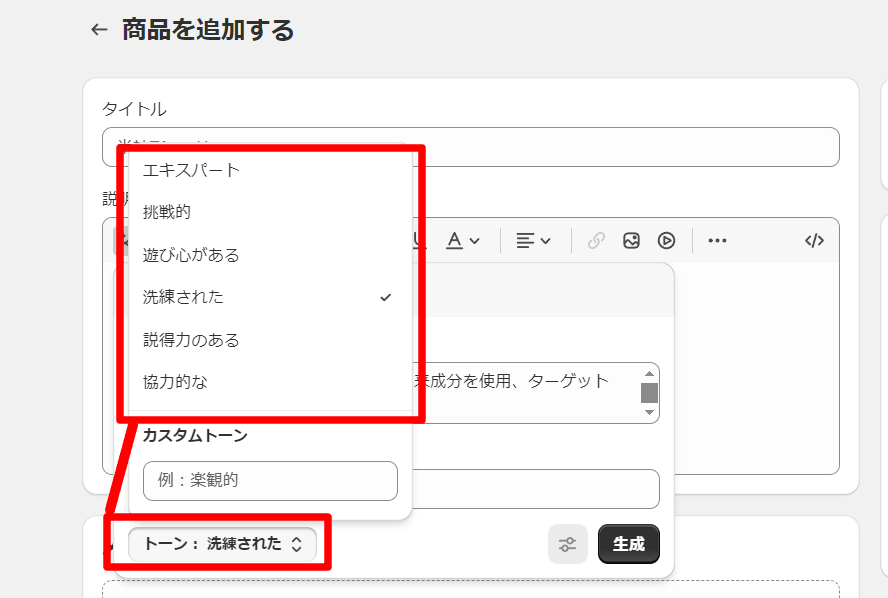Pick the 遊び心がある tone option

[192, 255]
